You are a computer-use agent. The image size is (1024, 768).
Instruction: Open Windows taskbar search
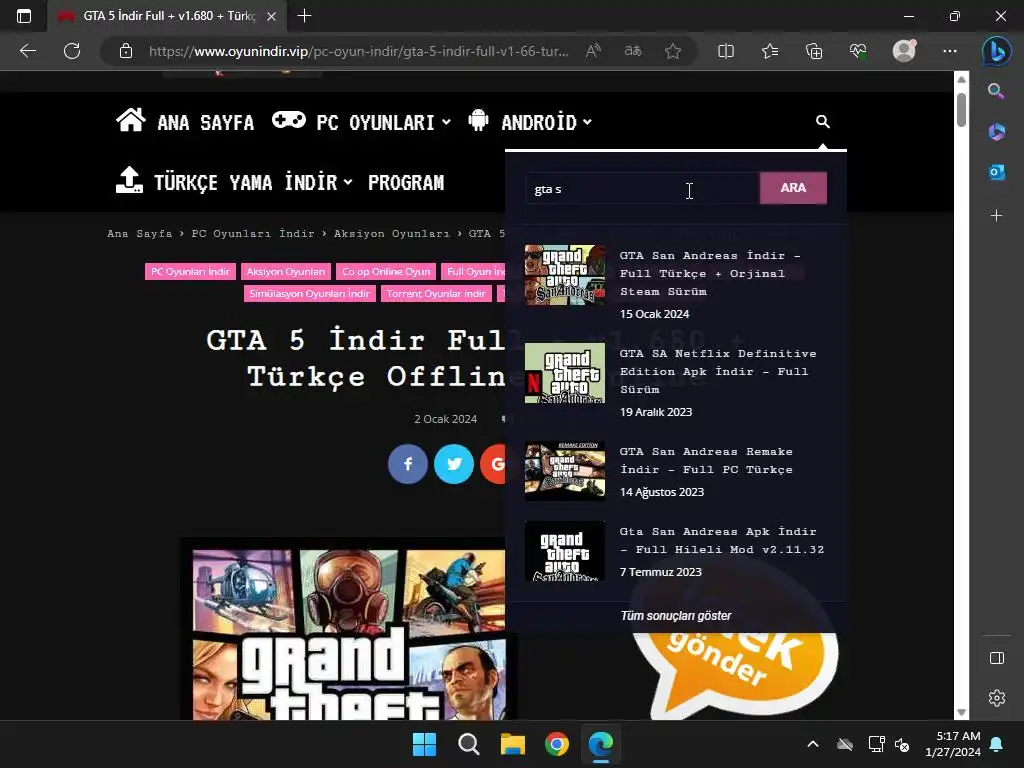coord(468,744)
